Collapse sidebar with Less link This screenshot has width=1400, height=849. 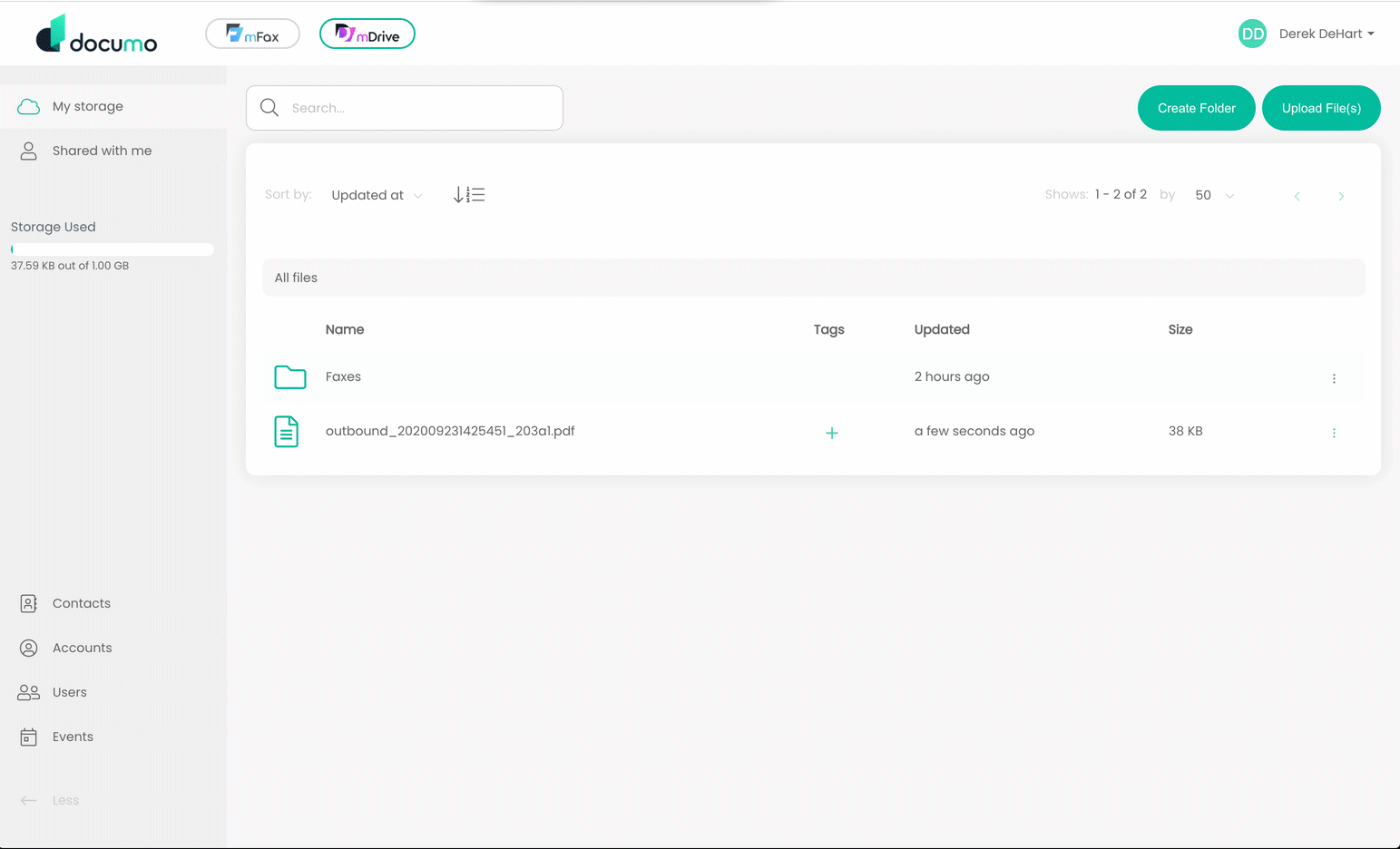pyautogui.click(x=65, y=800)
